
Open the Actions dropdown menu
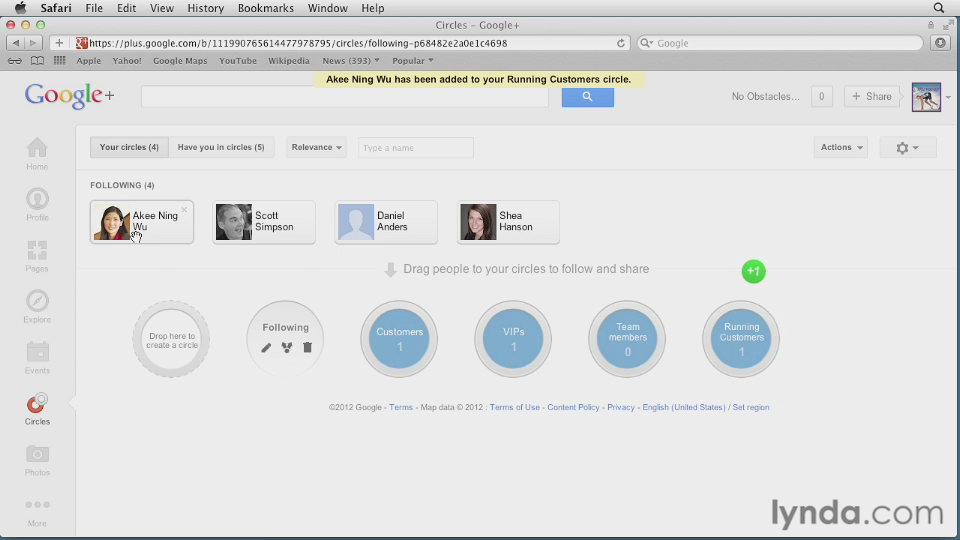pyautogui.click(x=840, y=147)
